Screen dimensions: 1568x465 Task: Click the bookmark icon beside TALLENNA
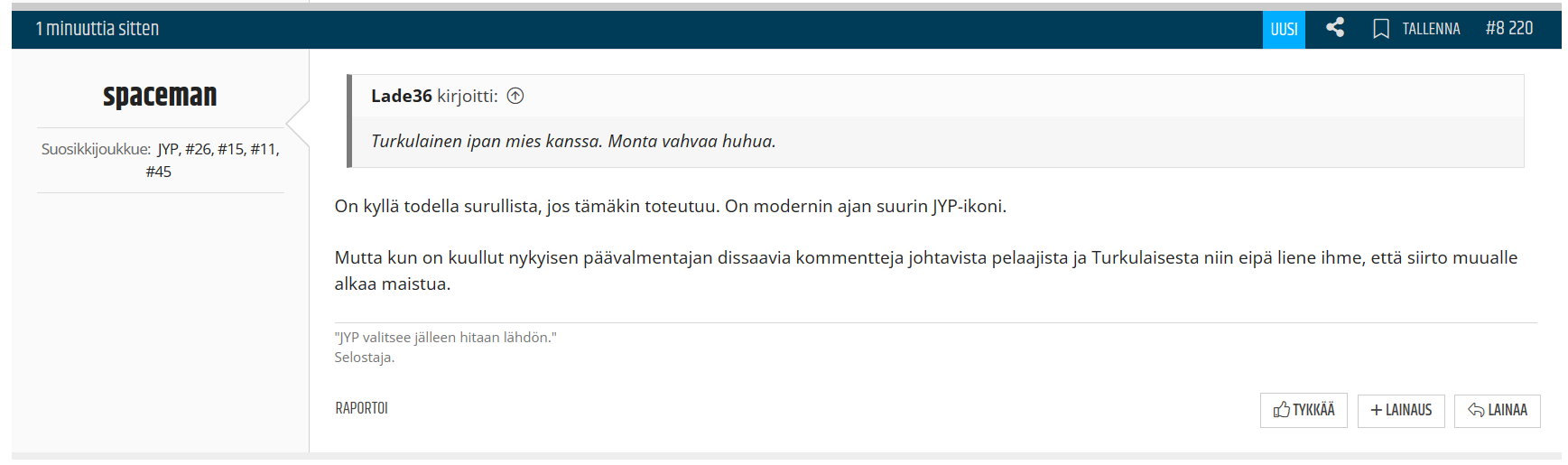[x=1380, y=29]
